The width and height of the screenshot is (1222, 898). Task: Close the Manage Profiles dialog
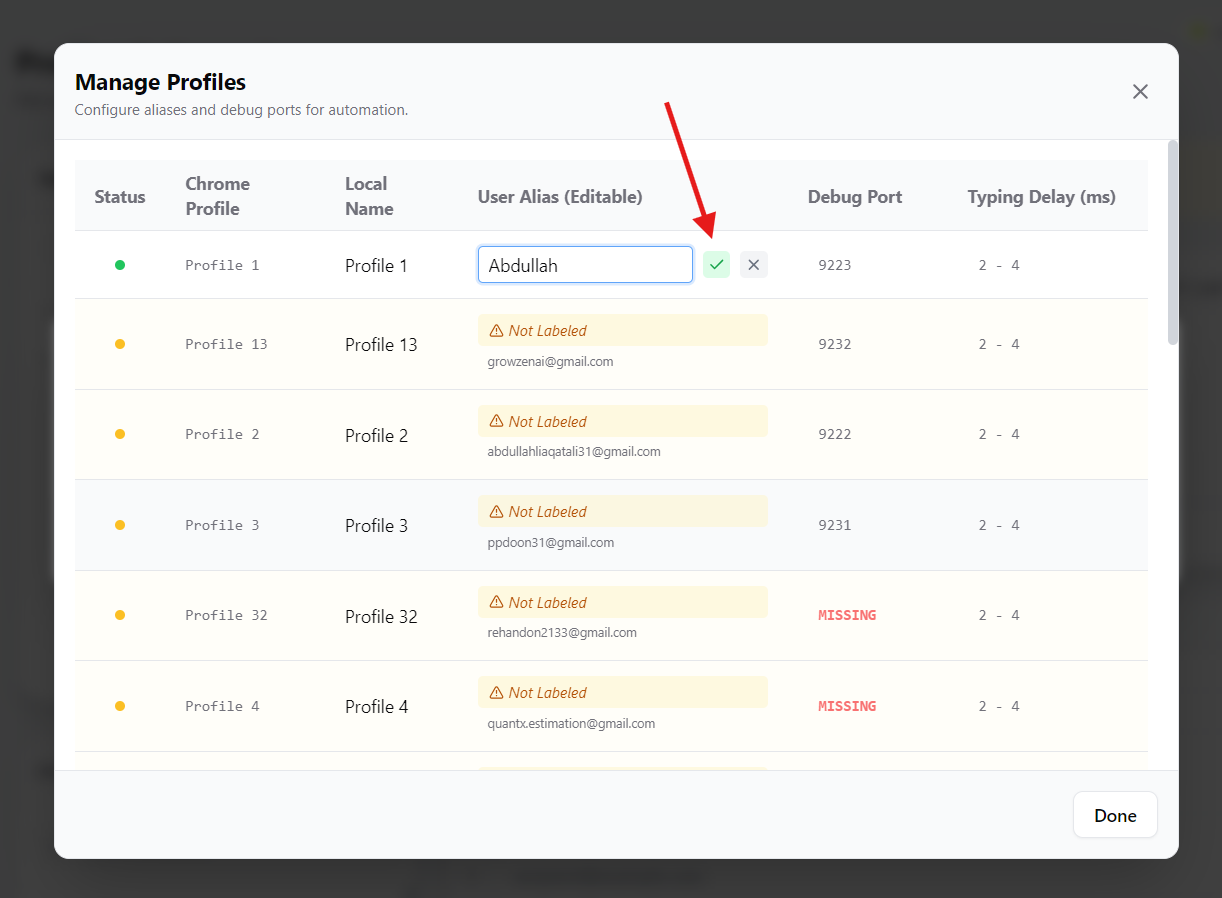pyautogui.click(x=1140, y=92)
